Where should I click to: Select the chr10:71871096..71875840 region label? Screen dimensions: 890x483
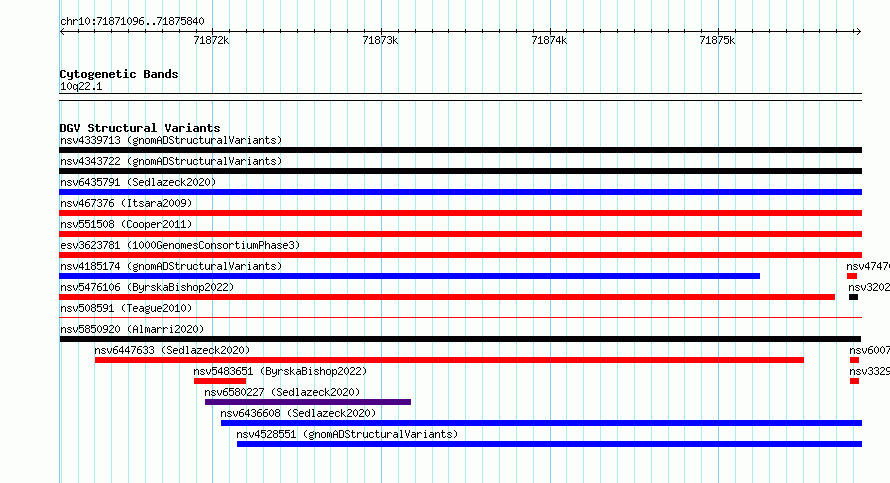(132, 22)
